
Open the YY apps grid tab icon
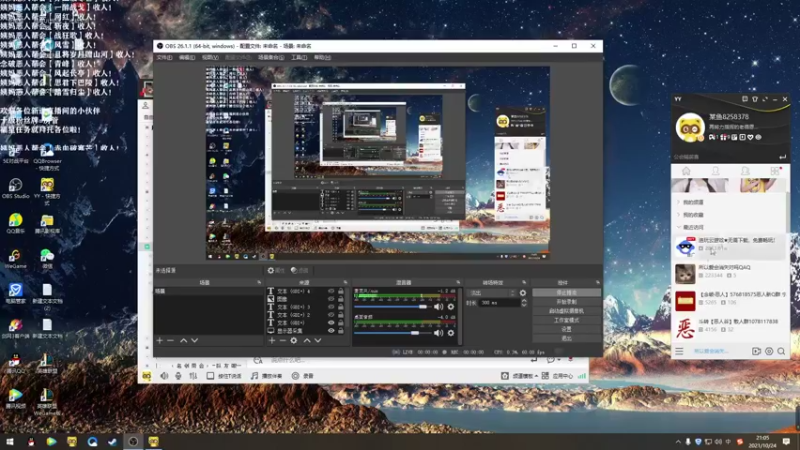[775, 171]
